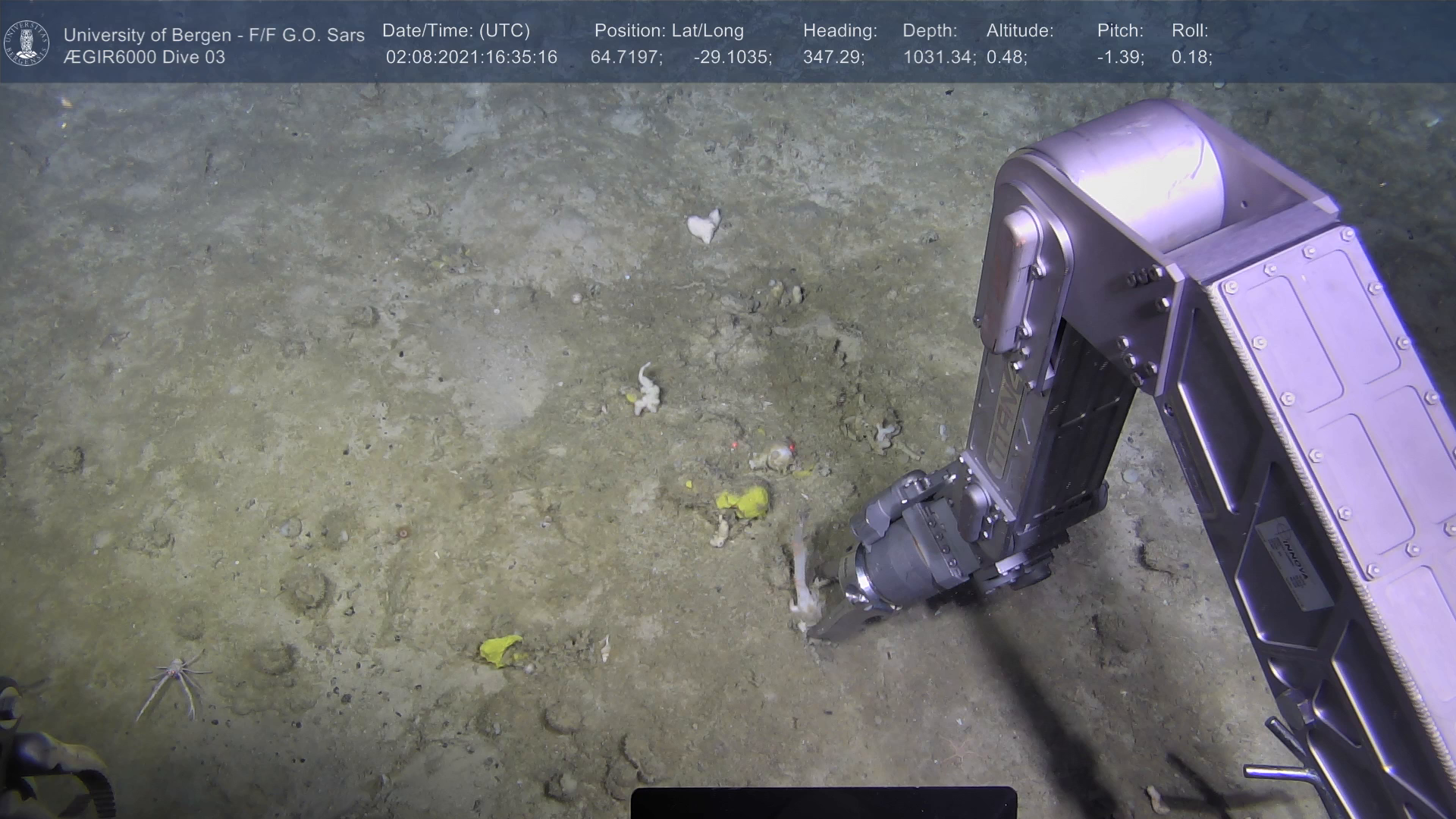This screenshot has height=819, width=1456.
Task: Click the altitude value 0.48
Action: [x=1006, y=58]
